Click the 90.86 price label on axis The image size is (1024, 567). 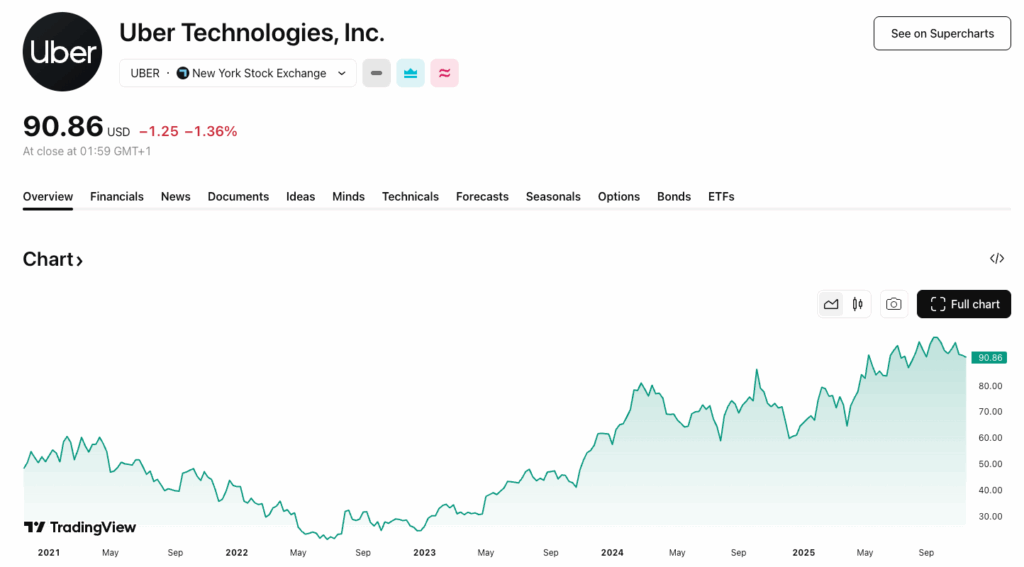click(990, 357)
